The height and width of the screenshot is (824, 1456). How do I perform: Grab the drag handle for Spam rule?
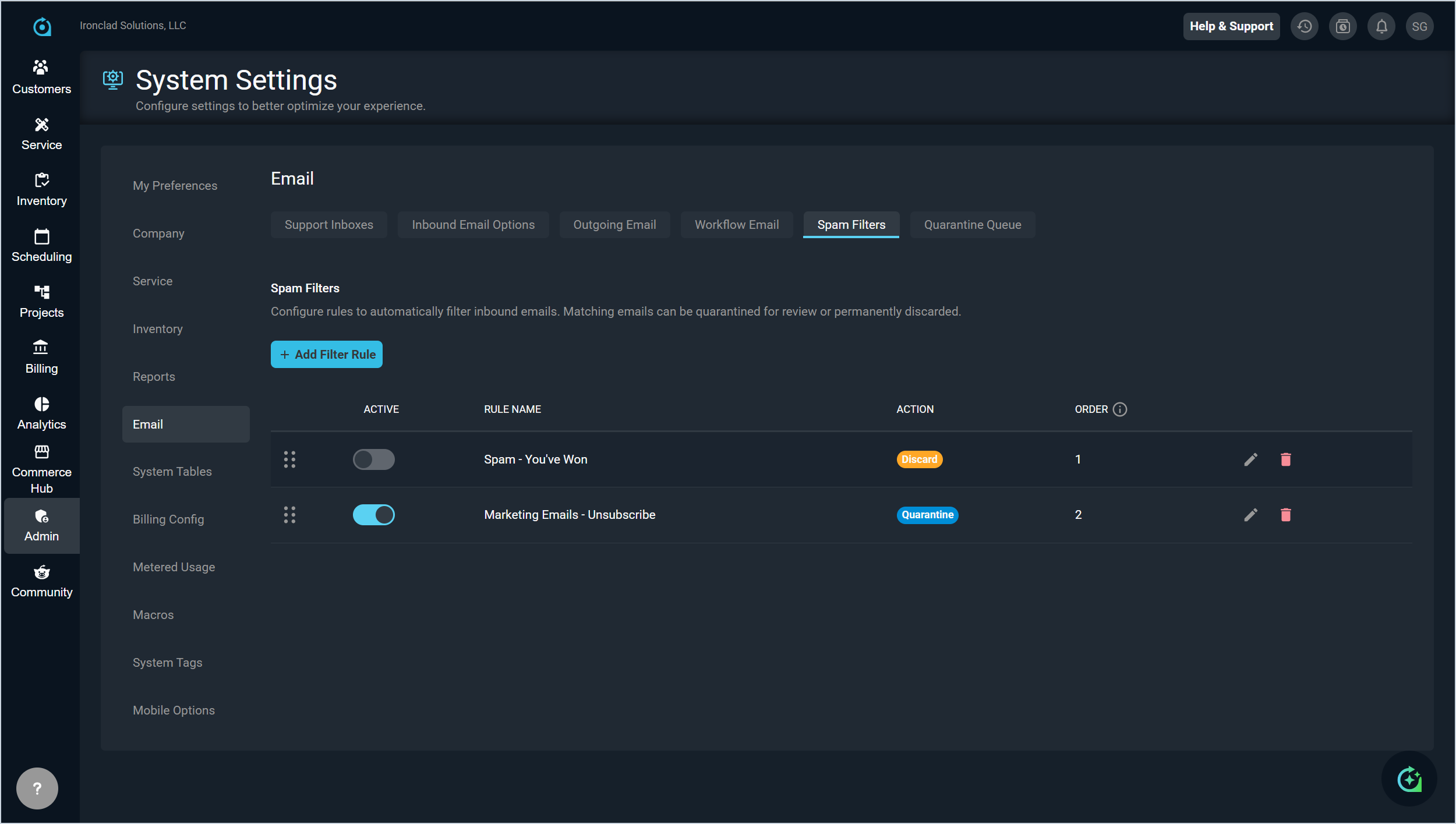[289, 459]
